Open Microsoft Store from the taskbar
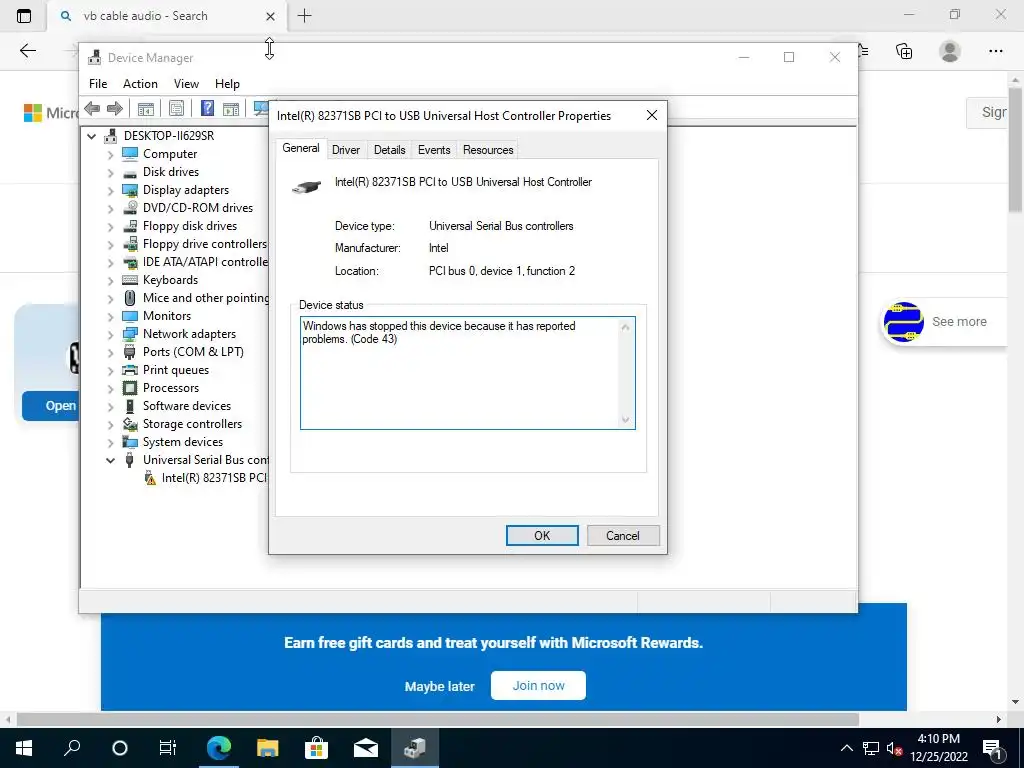This screenshot has height=768, width=1024. 316,748
